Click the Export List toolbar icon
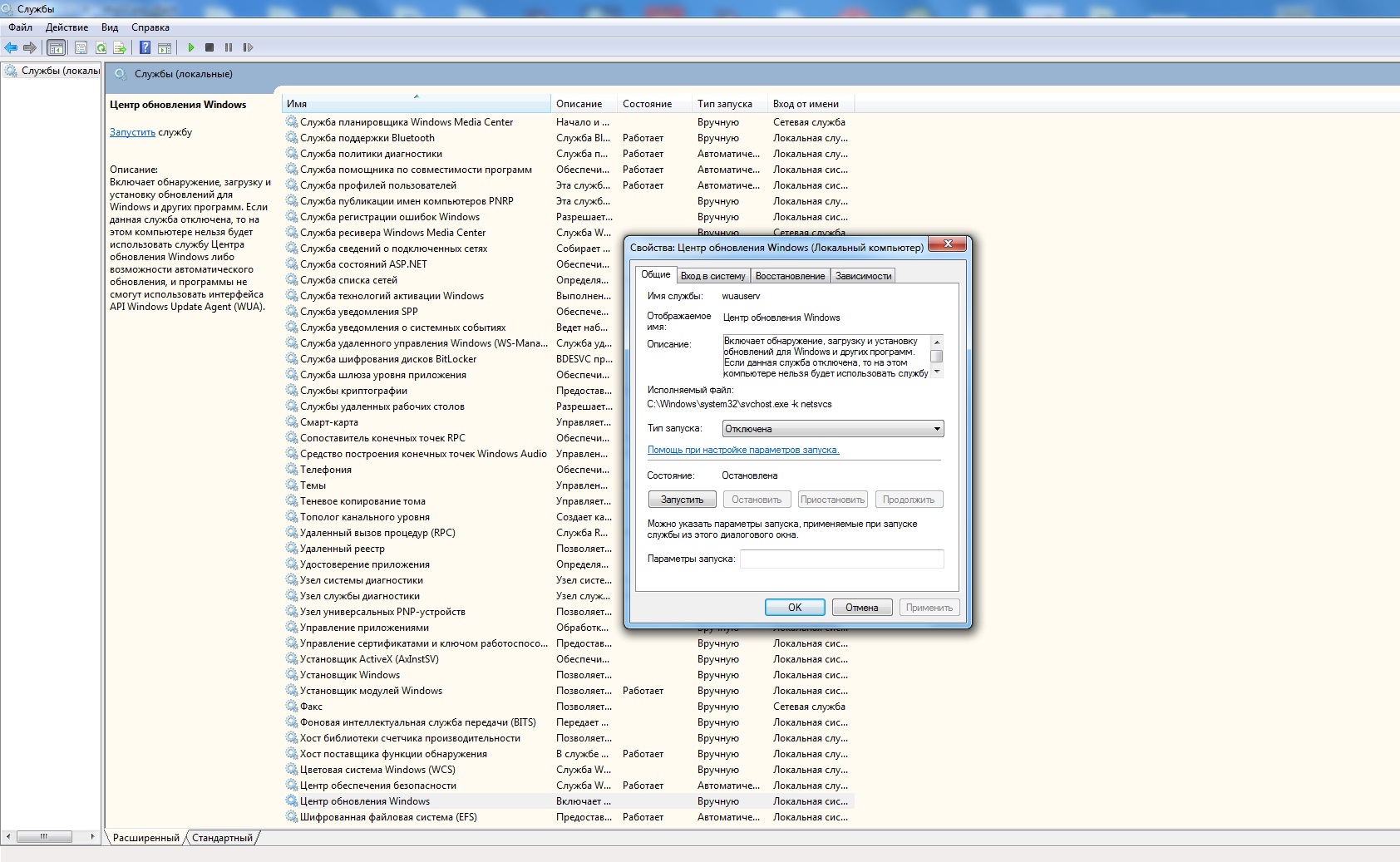The height and width of the screenshot is (862, 1400). (x=120, y=47)
